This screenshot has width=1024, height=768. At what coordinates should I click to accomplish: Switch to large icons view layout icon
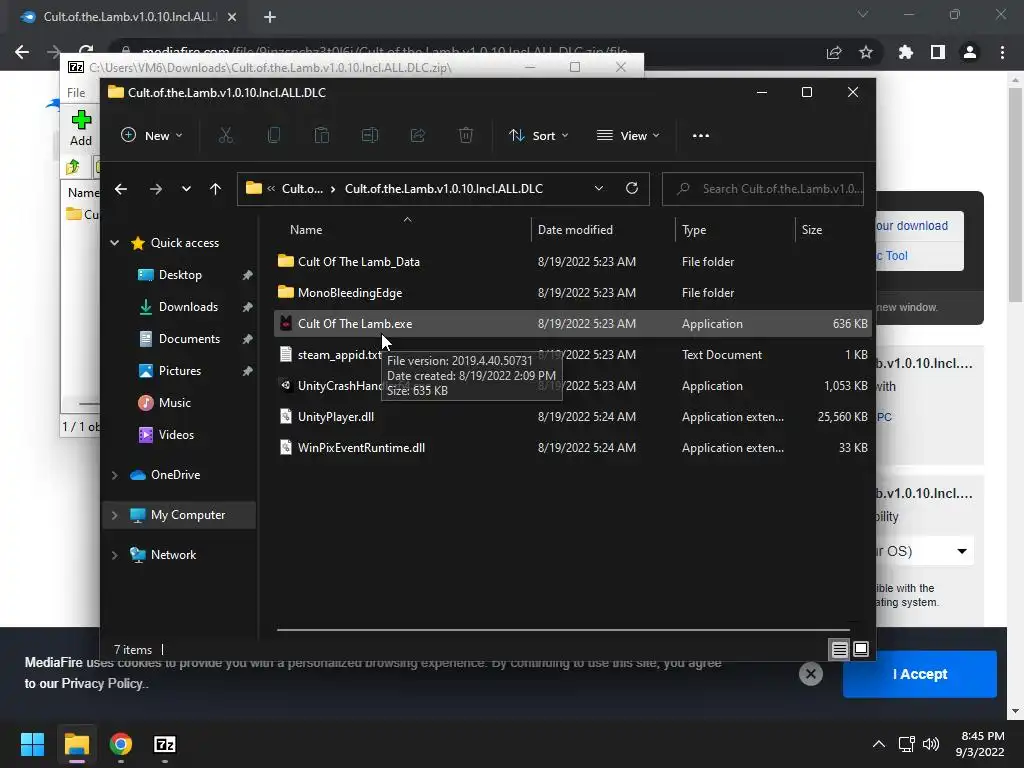pos(861,649)
